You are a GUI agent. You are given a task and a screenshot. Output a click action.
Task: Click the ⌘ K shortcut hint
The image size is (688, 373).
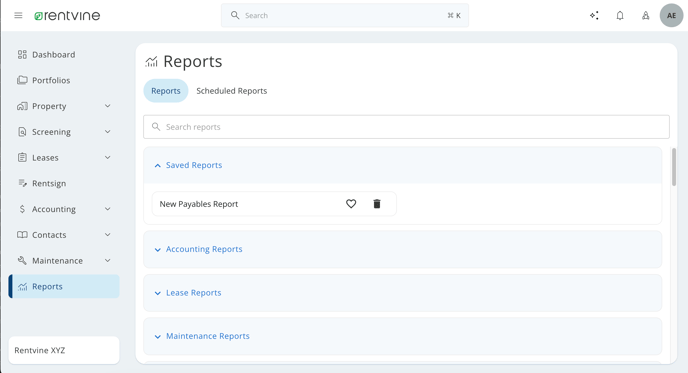click(454, 15)
